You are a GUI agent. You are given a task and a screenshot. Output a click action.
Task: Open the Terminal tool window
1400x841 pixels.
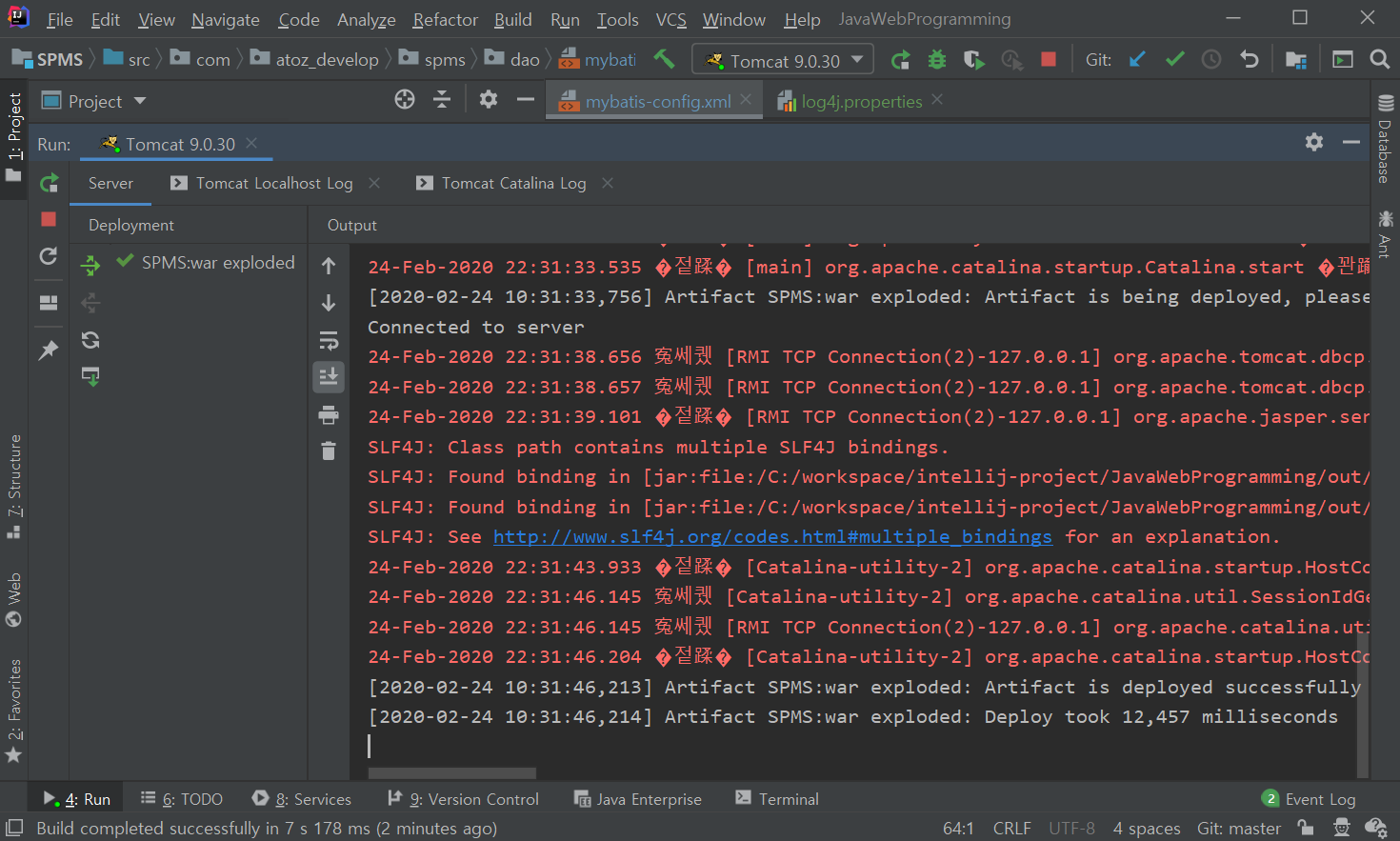(776, 799)
